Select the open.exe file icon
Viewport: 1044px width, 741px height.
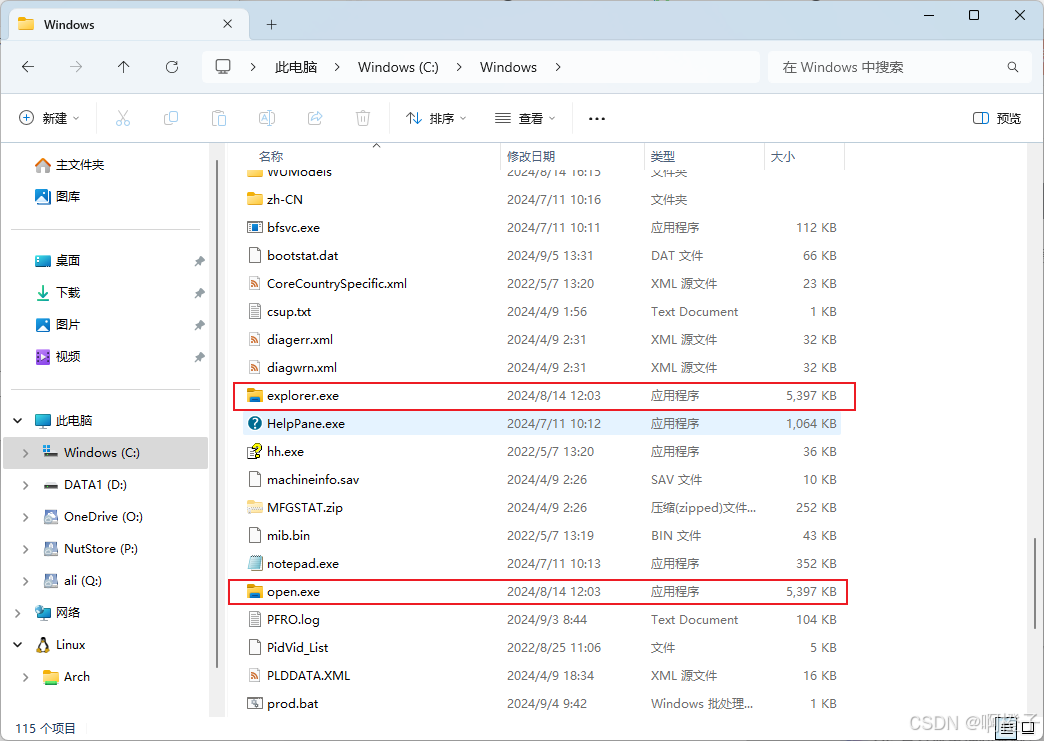tap(254, 591)
